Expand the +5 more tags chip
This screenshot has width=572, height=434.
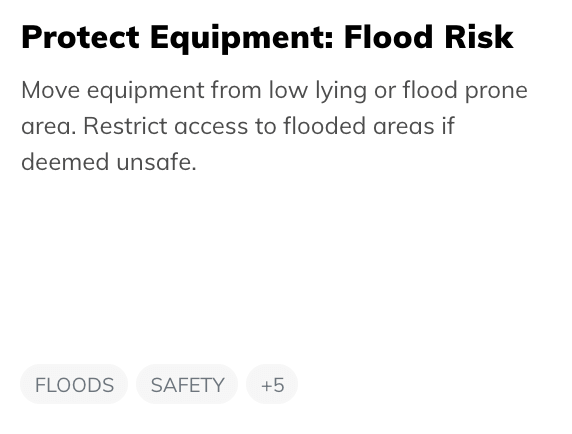(x=272, y=384)
